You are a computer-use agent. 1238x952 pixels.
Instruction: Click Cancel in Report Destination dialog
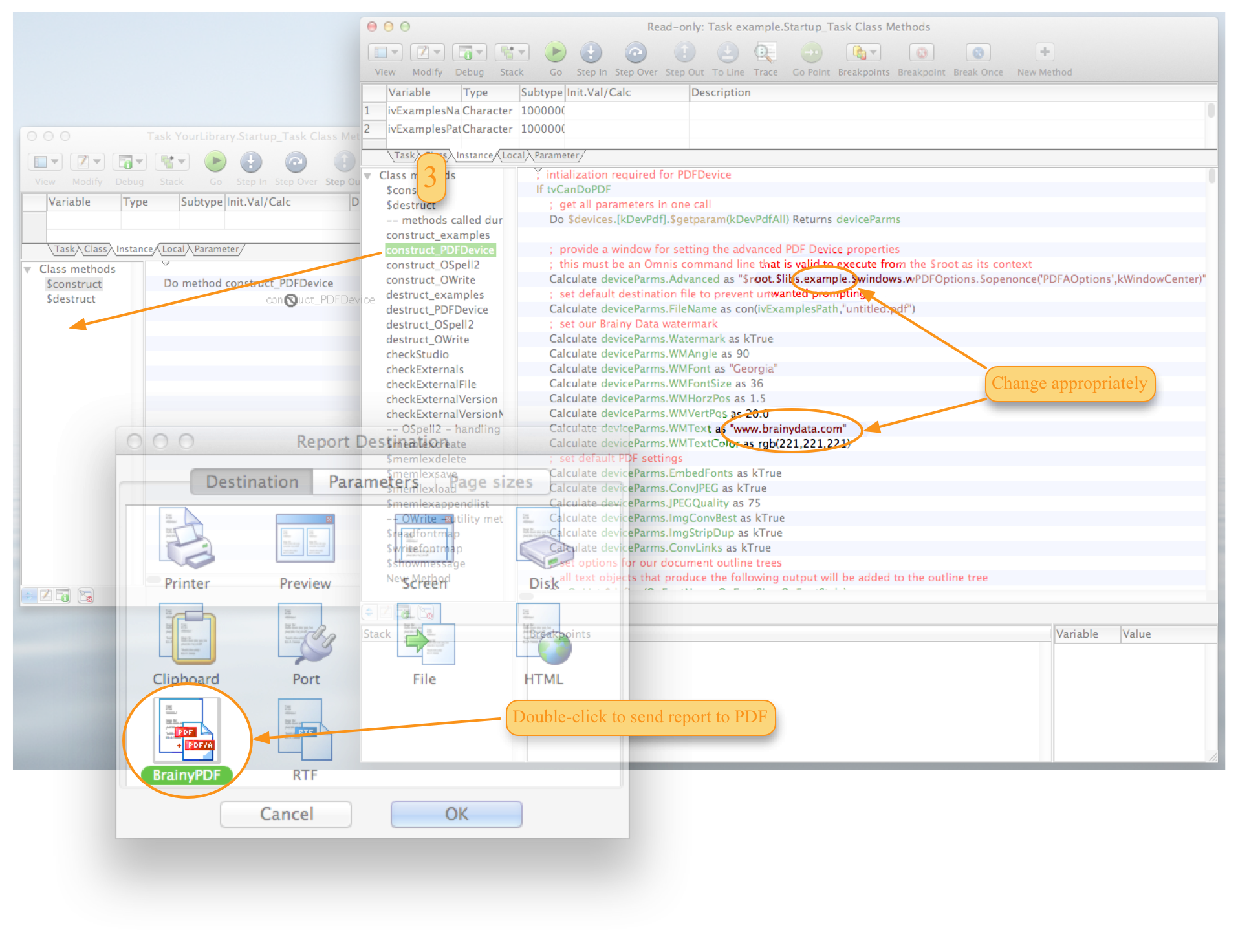[x=286, y=814]
